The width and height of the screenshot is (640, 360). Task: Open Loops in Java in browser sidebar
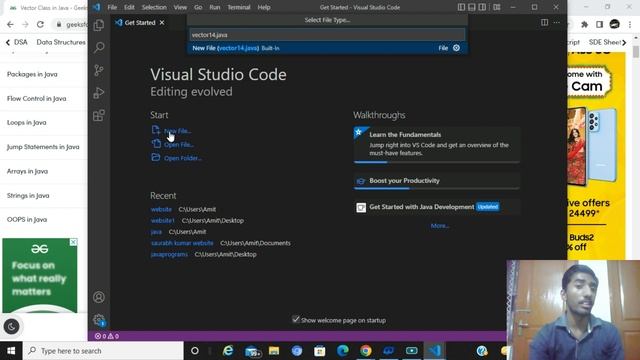click(x=27, y=122)
